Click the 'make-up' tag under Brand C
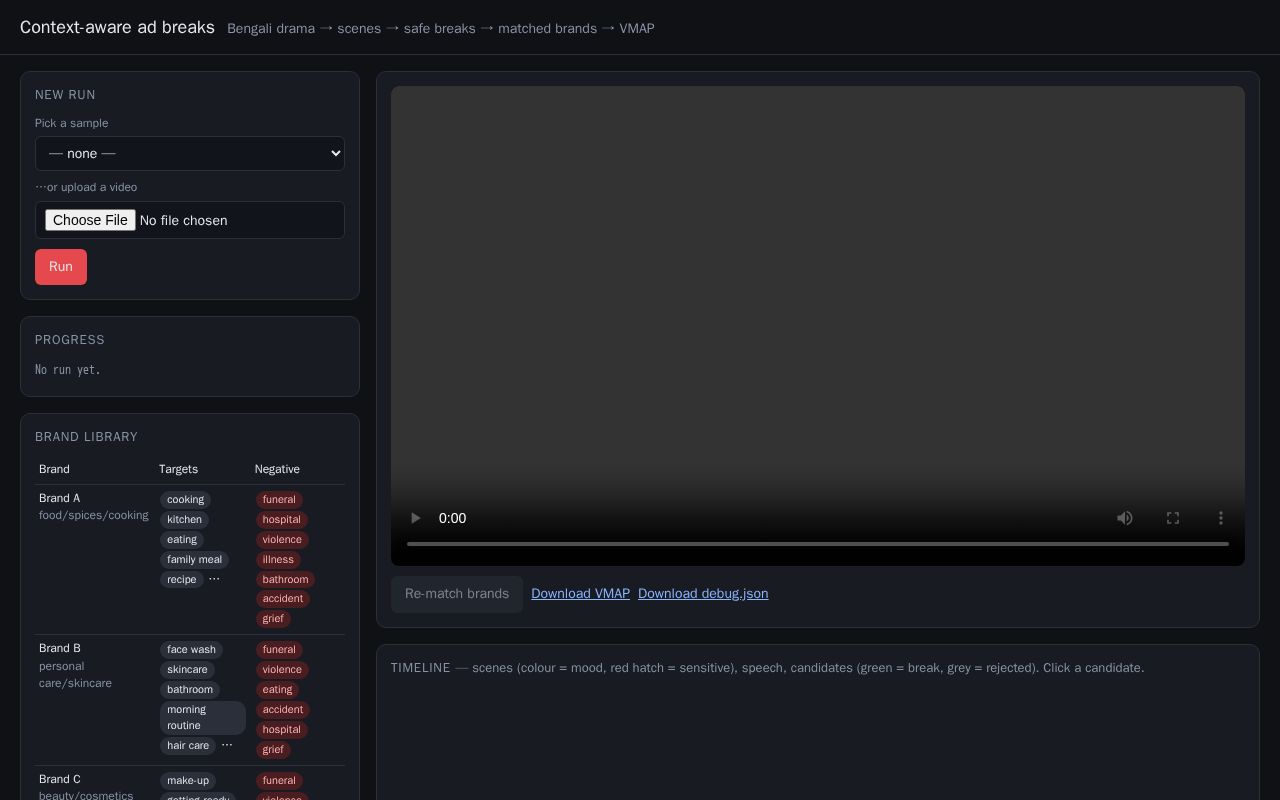Screen dimensions: 1280x800 (x=188, y=781)
